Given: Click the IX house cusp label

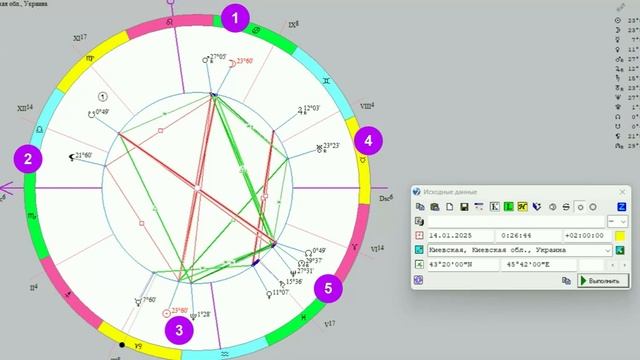Looking at the screenshot, I should click(293, 25).
